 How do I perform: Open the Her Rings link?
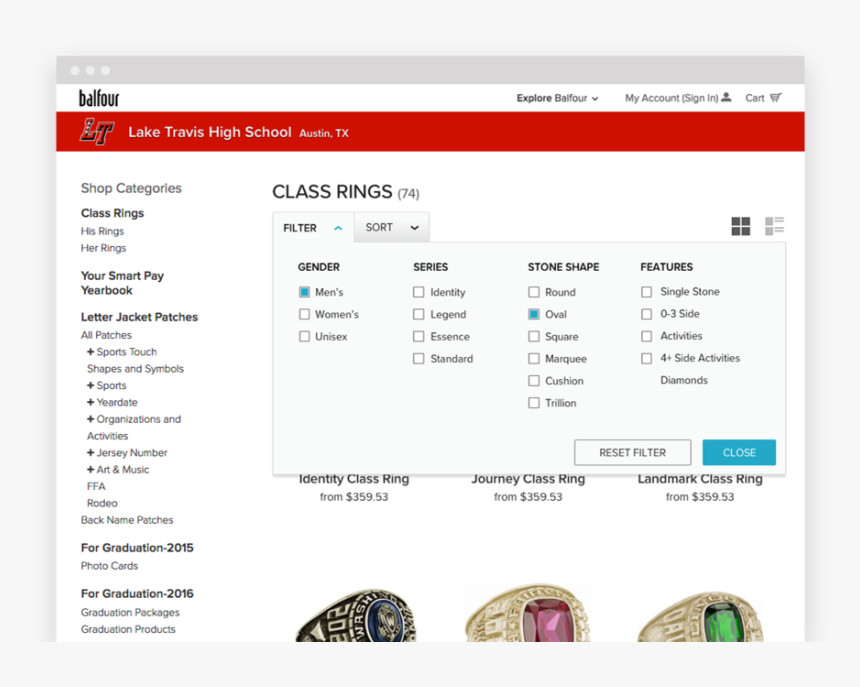tap(104, 248)
